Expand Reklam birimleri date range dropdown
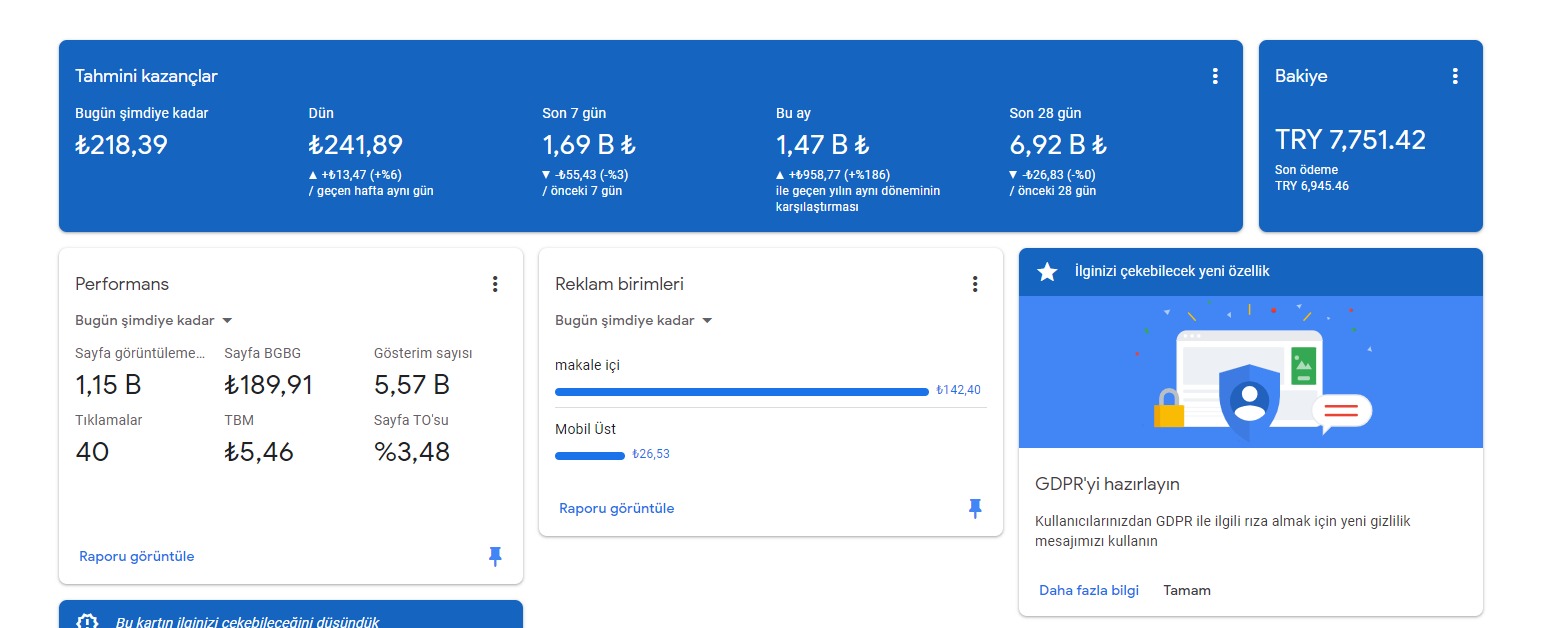Screen dimensions: 1543x628 [634, 321]
